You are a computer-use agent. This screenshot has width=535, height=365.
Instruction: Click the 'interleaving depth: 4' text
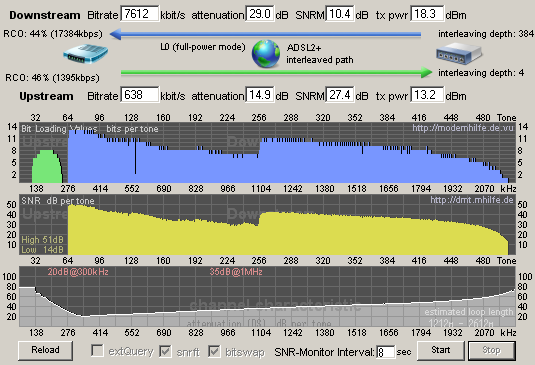(x=481, y=73)
